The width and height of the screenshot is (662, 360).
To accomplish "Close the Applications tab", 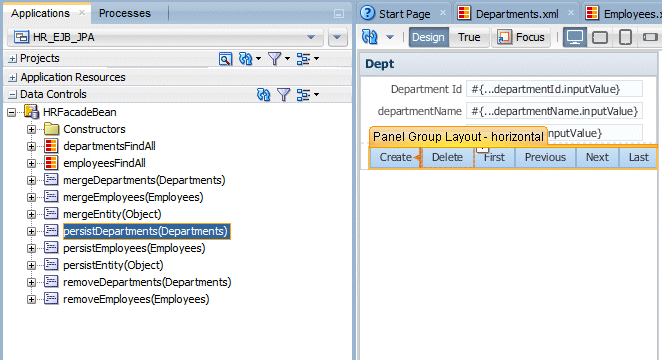I will click(82, 13).
